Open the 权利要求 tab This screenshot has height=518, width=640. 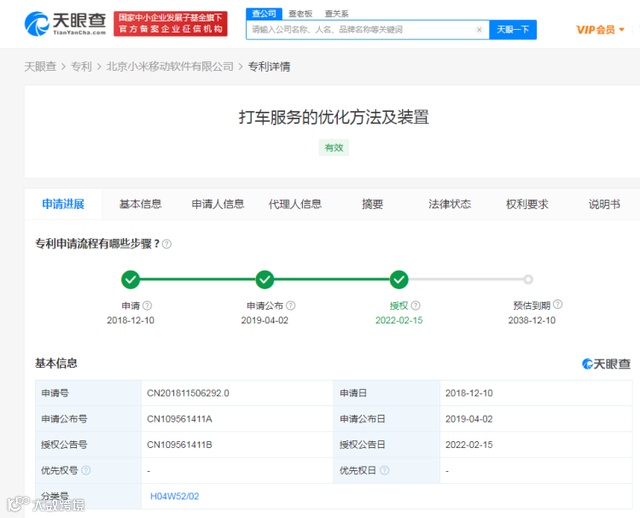527,204
